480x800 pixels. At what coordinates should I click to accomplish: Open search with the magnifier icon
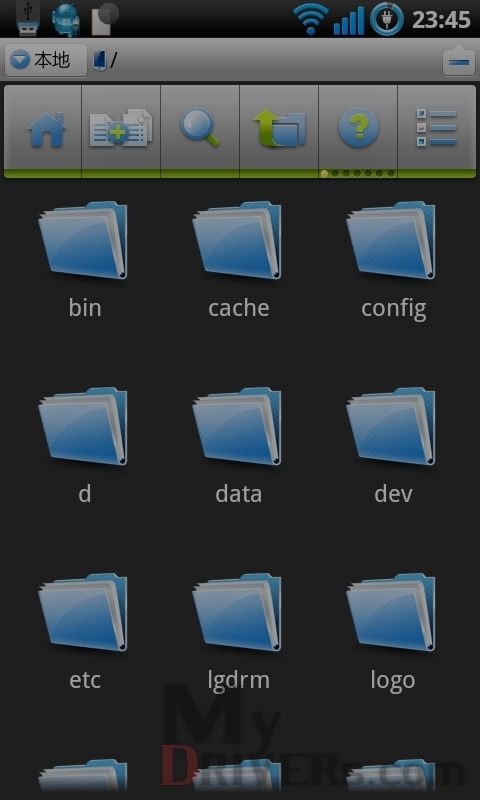coord(199,127)
